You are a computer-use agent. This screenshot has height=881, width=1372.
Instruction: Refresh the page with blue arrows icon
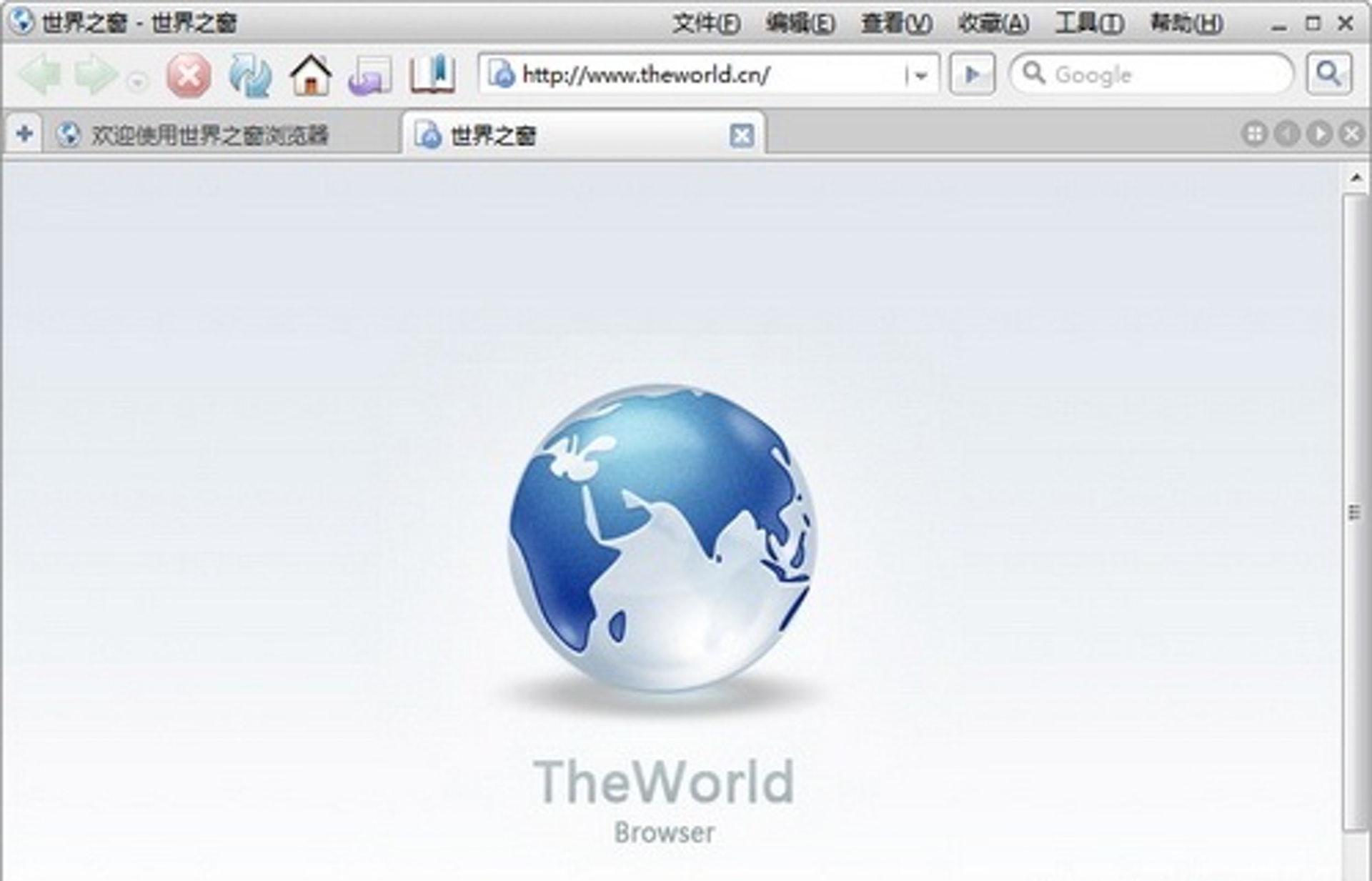click(x=249, y=75)
